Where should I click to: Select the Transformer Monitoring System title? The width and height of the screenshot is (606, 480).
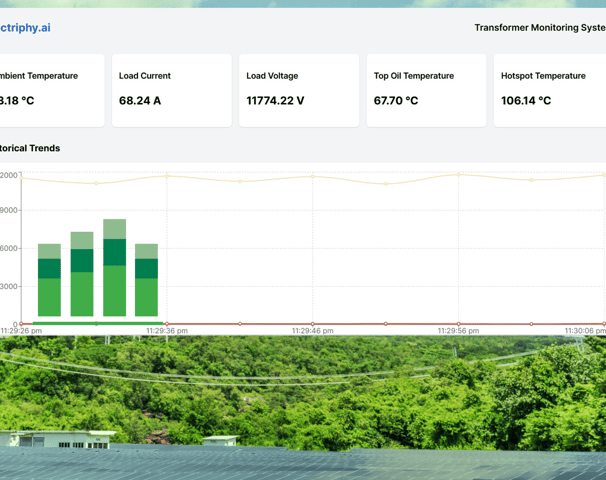(x=540, y=28)
